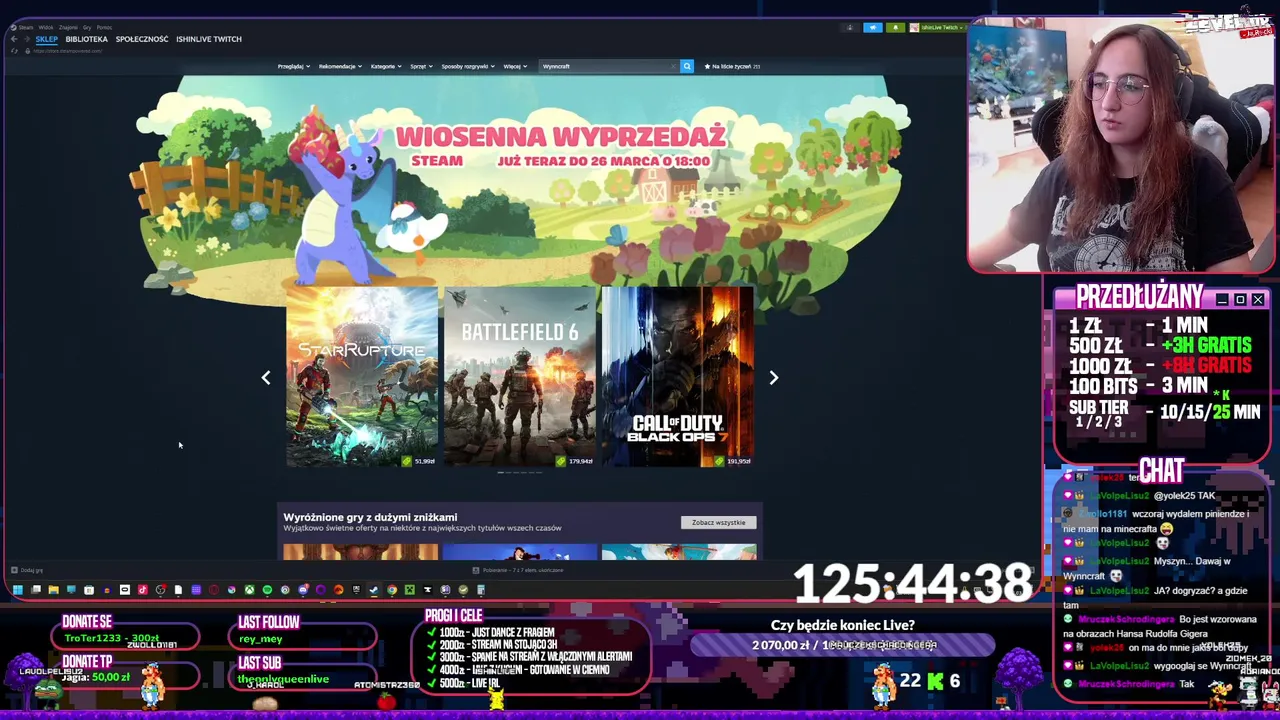Open File Explorer from the taskbar
Viewport: 1280px width, 720px height.
(x=54, y=590)
